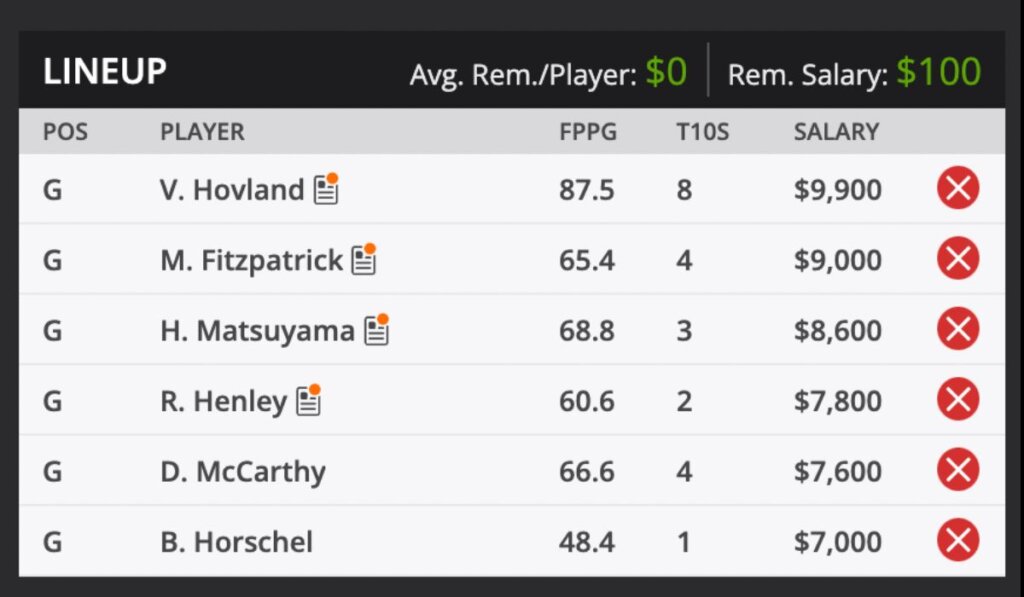View M. Fitzpatrick's player note icon
1024x597 pixels.
[x=365, y=258]
